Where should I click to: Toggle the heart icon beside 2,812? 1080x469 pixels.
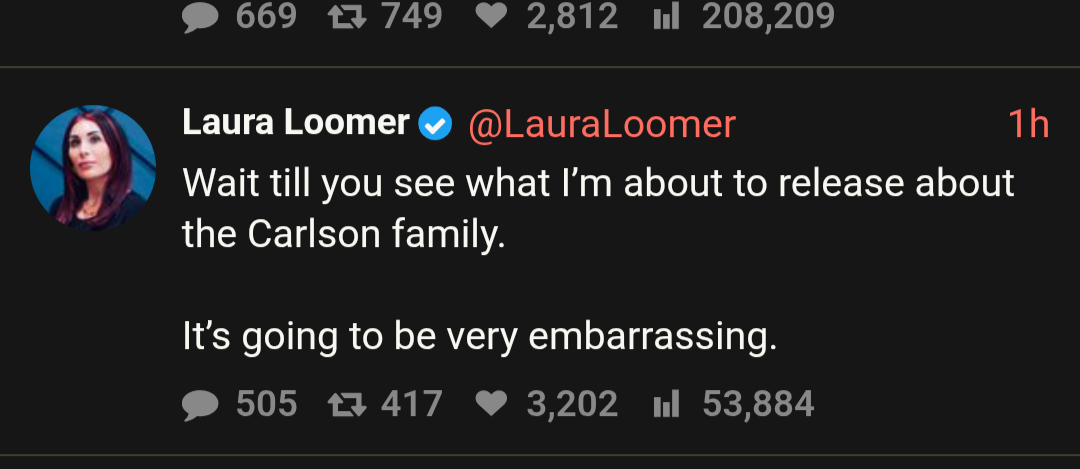[491, 16]
